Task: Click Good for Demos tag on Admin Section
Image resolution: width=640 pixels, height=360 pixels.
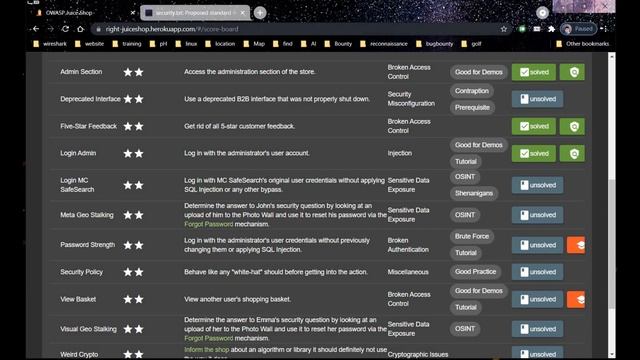Action: [479, 72]
